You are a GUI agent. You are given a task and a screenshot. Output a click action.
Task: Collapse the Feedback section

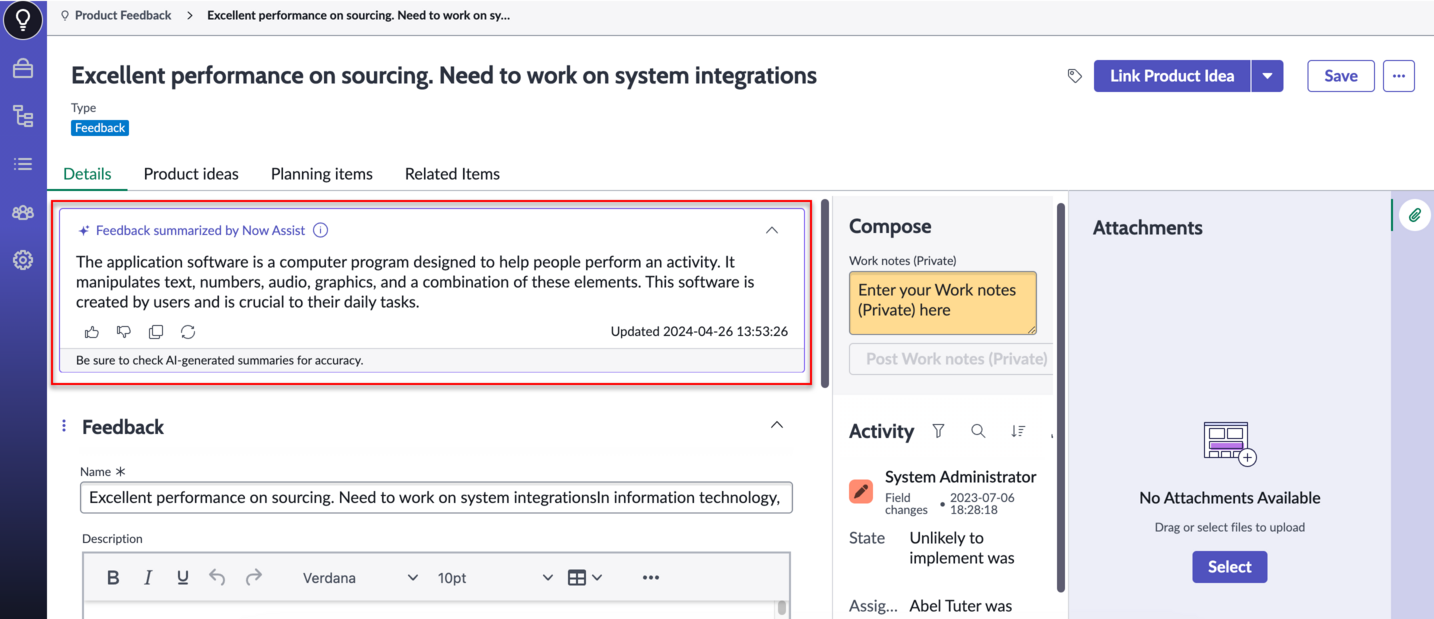[777, 425]
